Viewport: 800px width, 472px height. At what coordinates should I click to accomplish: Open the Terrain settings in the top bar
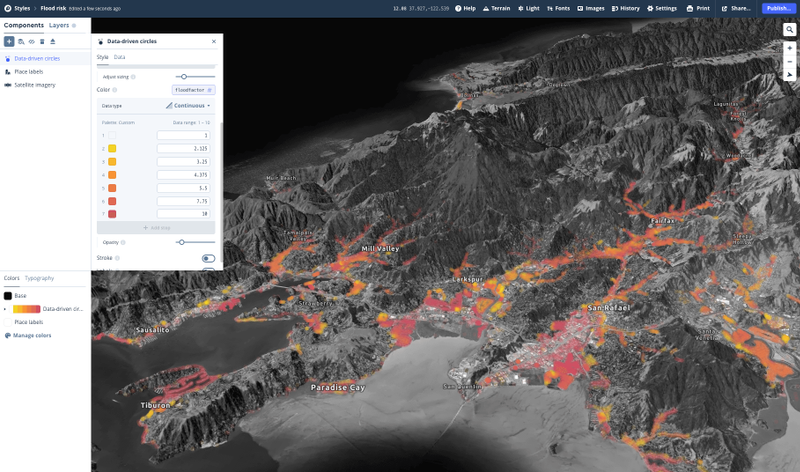[496, 8]
